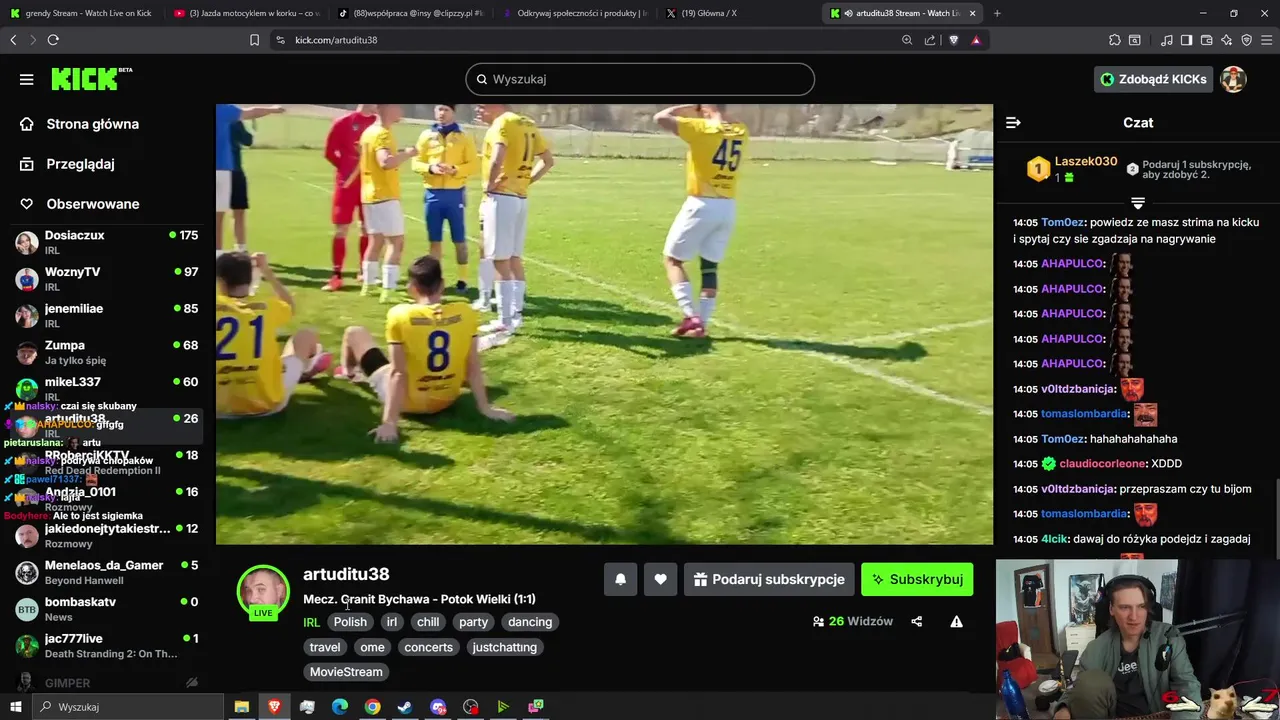Screen dimensions: 1280x720
Task: Open Google Chrome from the taskbar
Action: click(x=372, y=707)
